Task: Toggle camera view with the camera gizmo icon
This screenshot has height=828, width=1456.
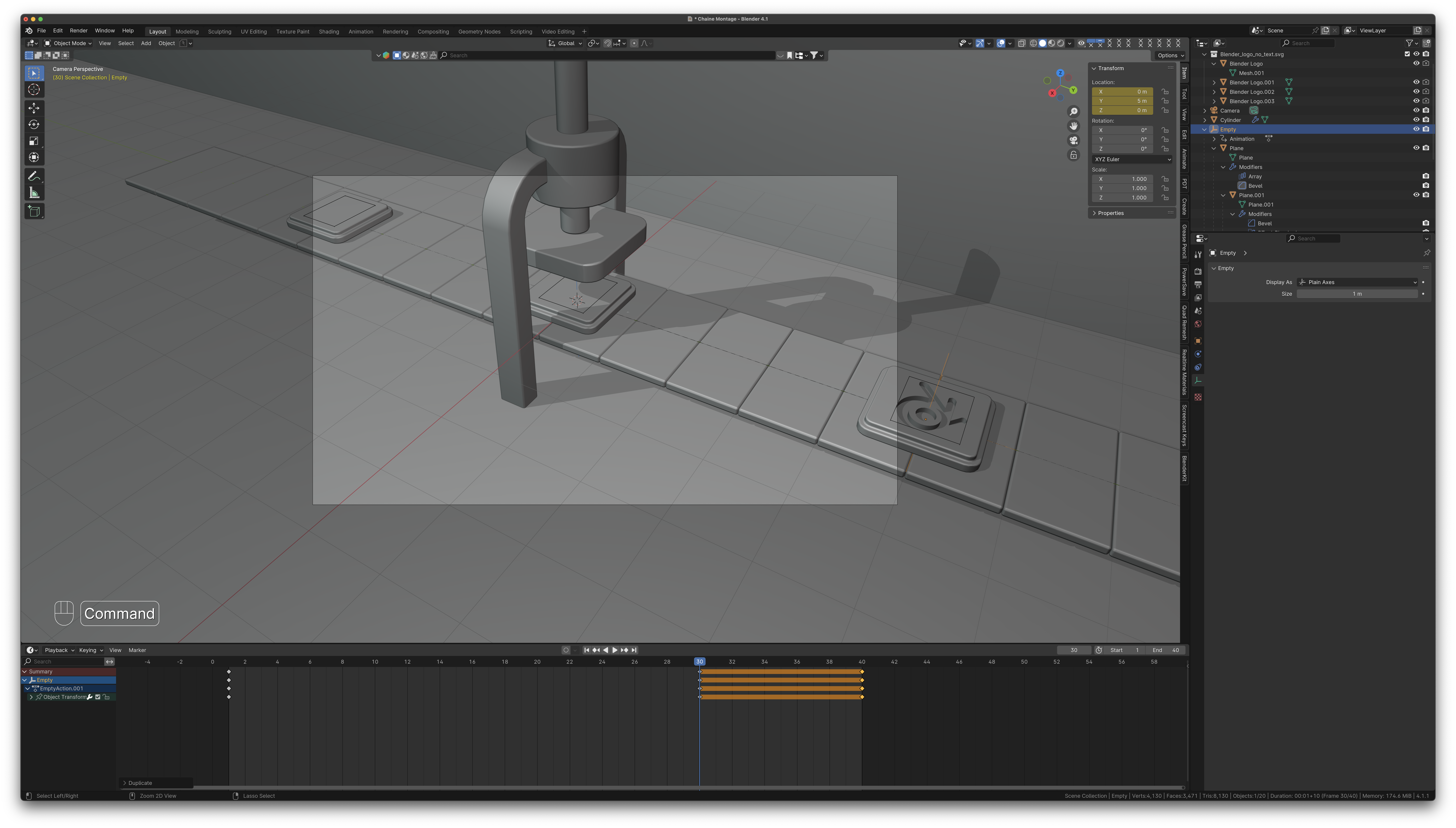Action: [x=1073, y=140]
